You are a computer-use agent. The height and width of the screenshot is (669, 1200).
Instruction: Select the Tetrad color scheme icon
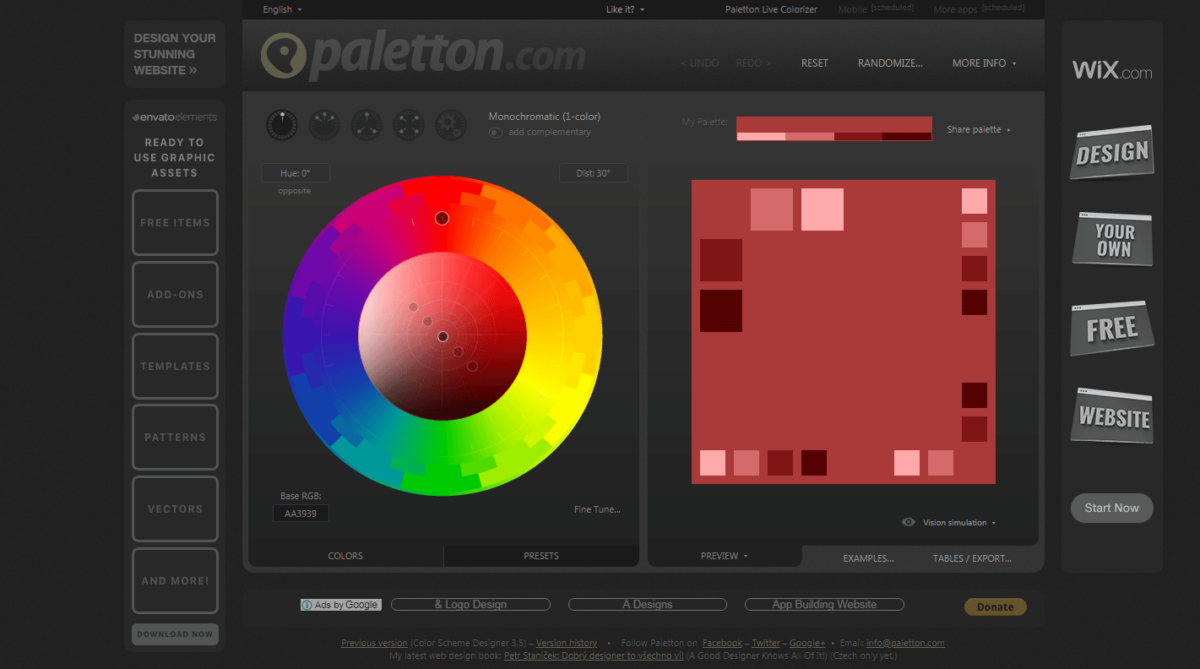[x=408, y=124]
